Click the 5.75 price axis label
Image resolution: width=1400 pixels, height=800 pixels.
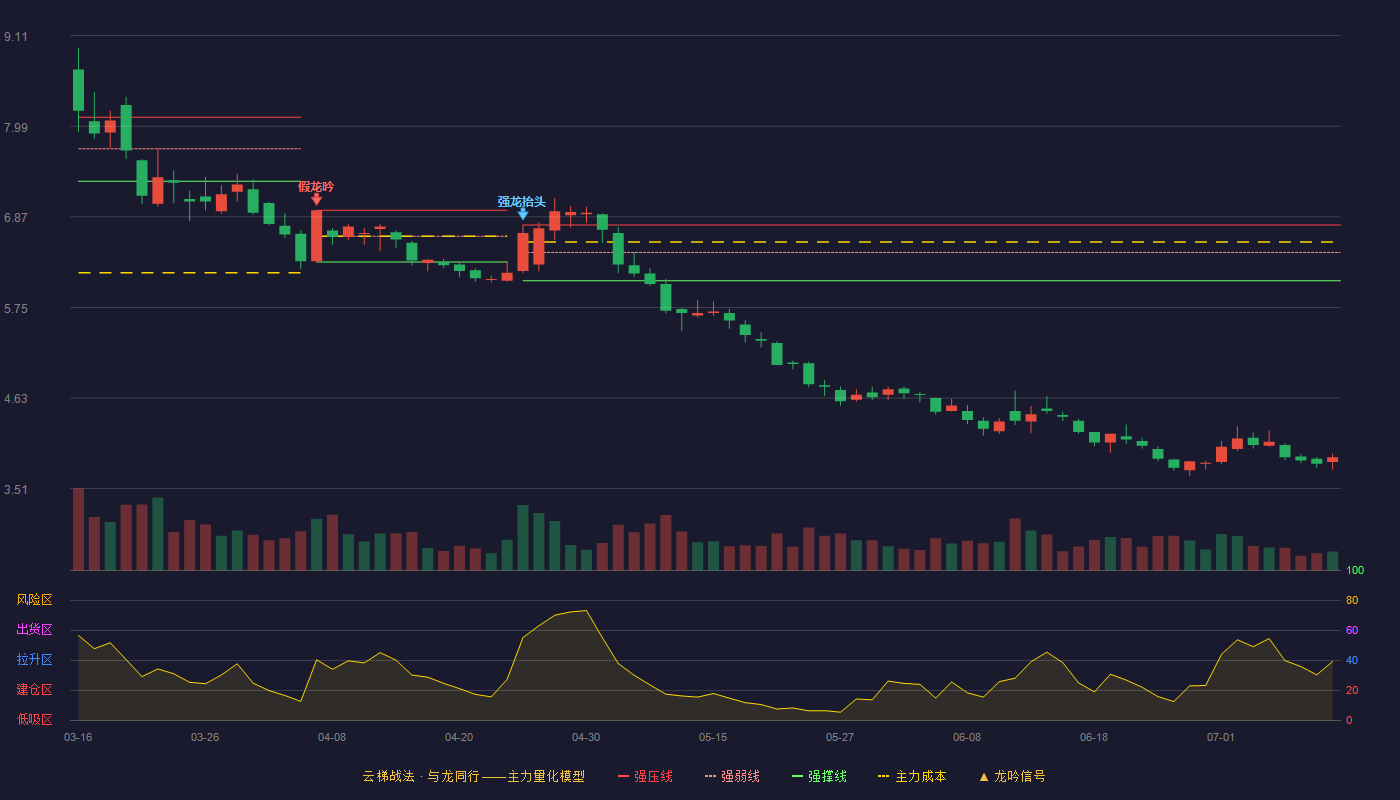point(16,308)
